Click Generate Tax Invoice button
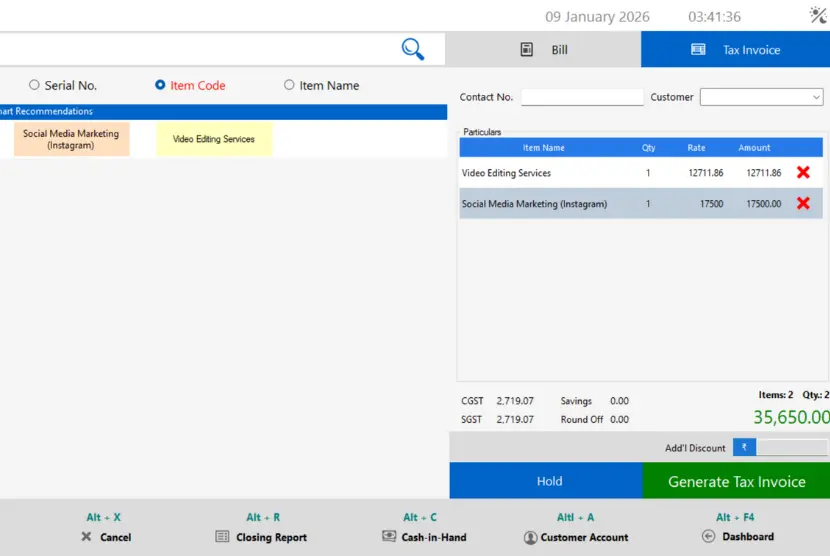The height and width of the screenshot is (556, 830). [736, 481]
